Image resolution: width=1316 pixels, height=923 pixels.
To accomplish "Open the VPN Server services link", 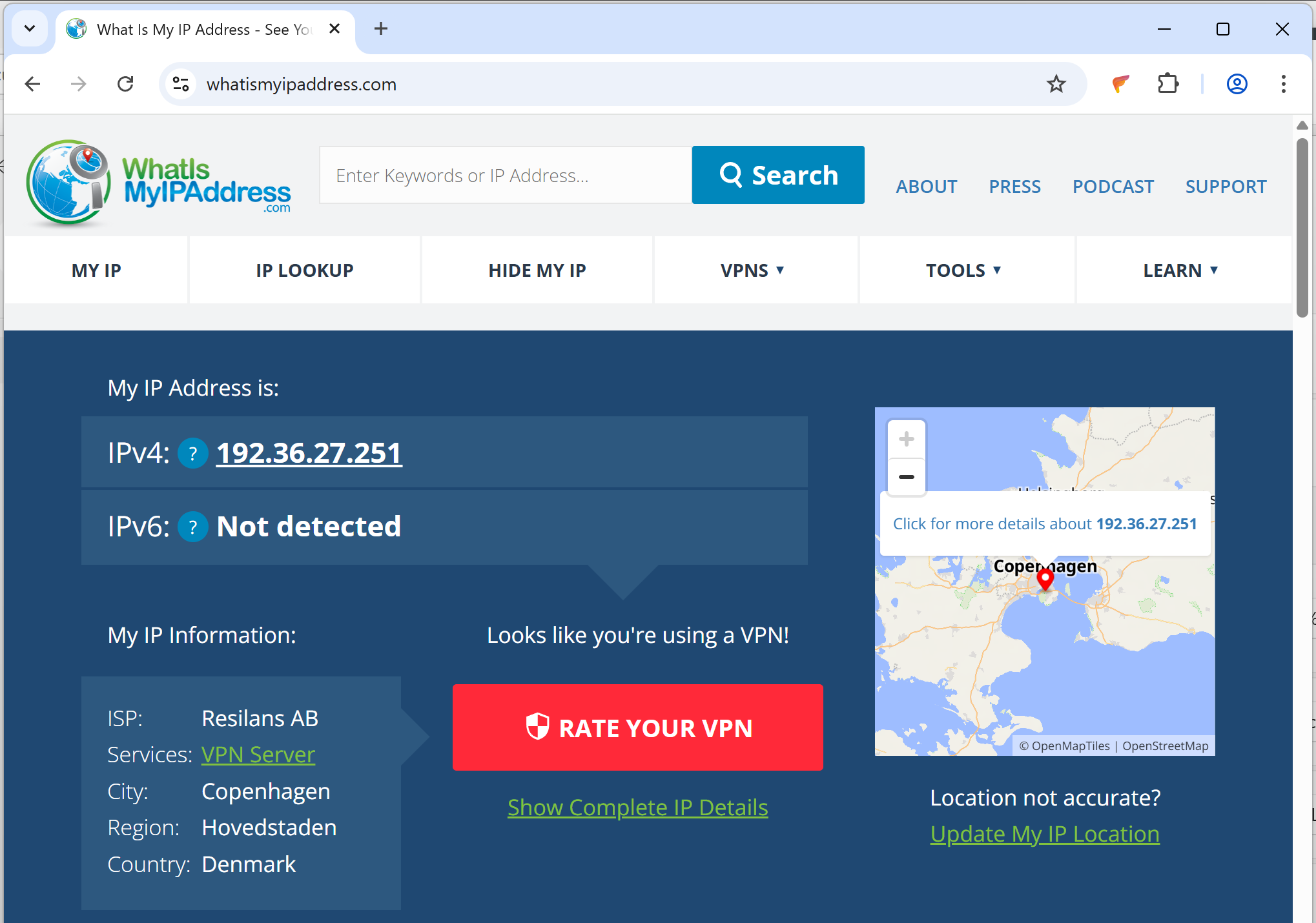I will pyautogui.click(x=258, y=754).
